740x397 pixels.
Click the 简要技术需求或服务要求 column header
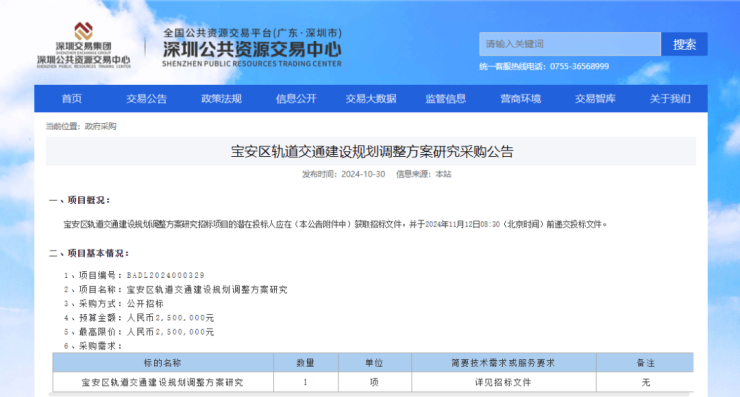pos(504,363)
